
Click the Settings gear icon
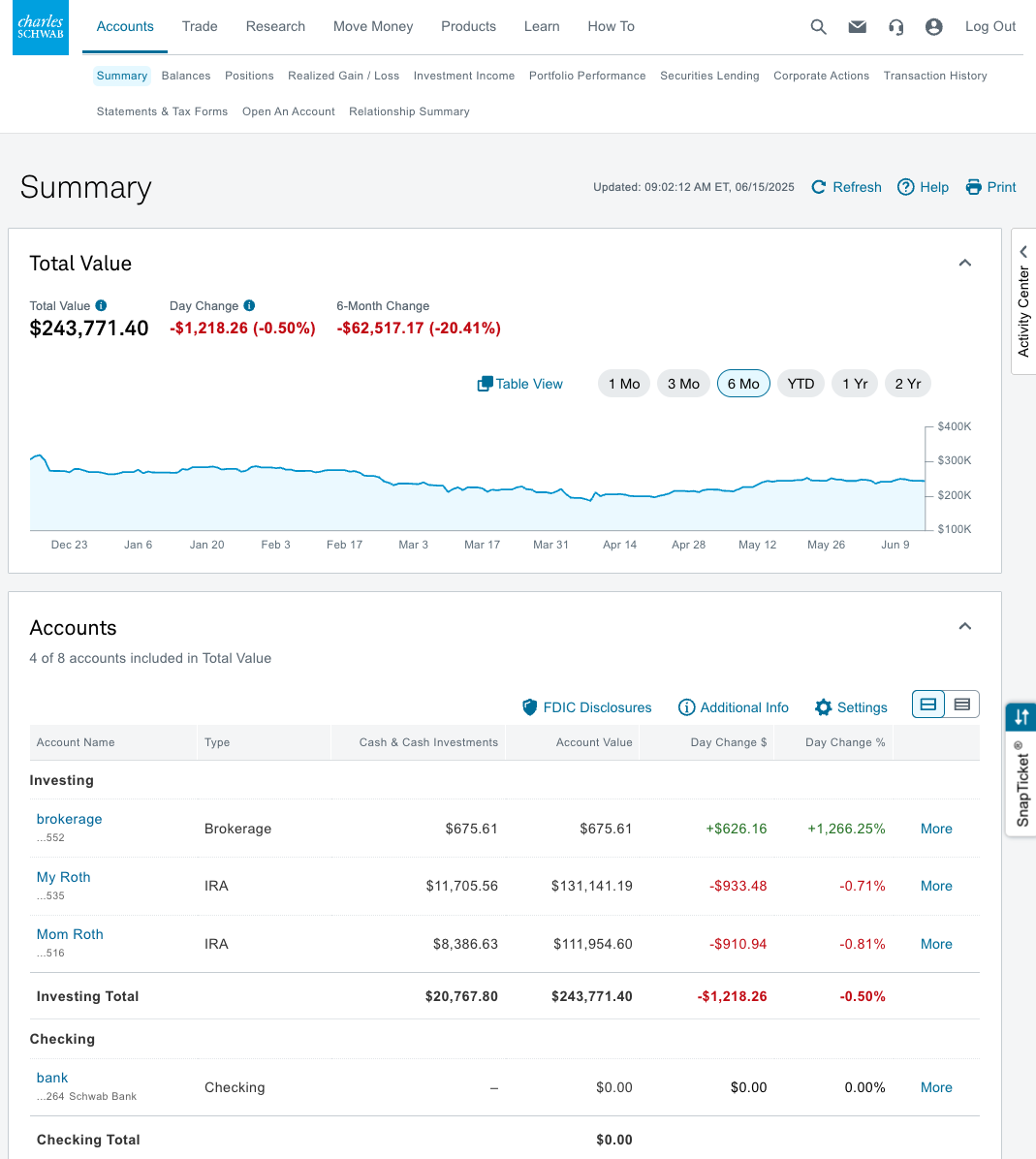[823, 707]
